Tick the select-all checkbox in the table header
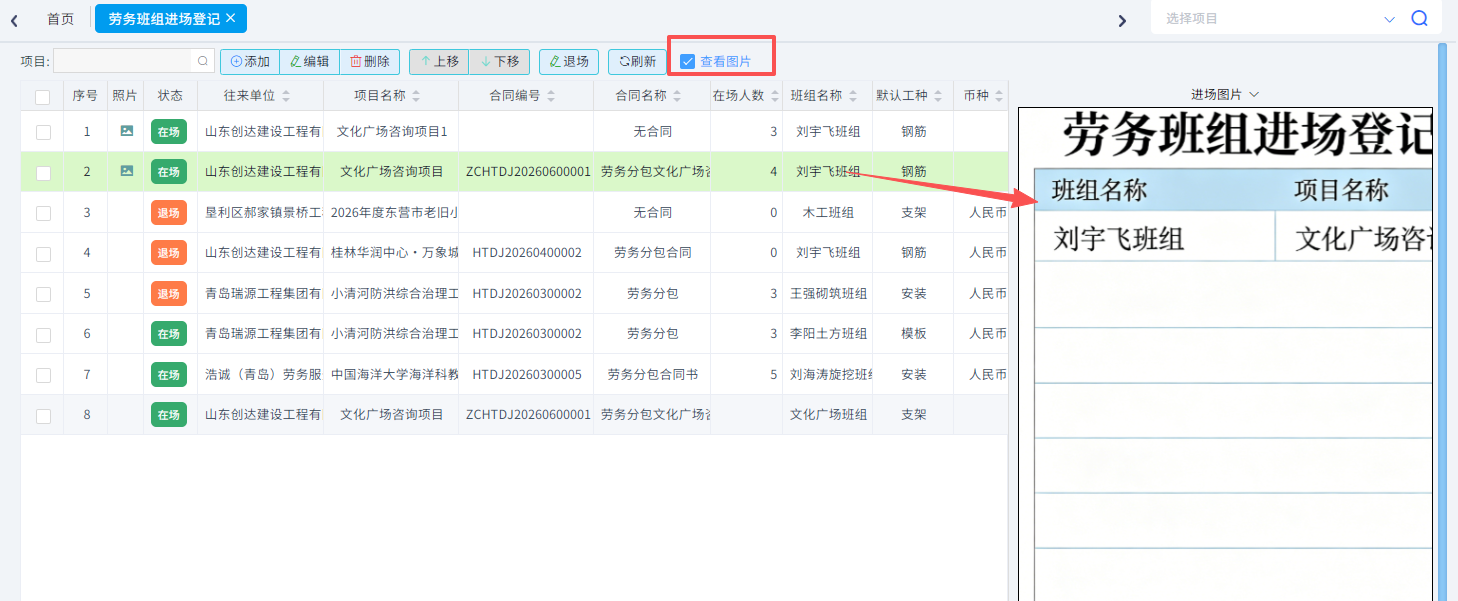This screenshot has width=1458, height=601. (x=43, y=97)
